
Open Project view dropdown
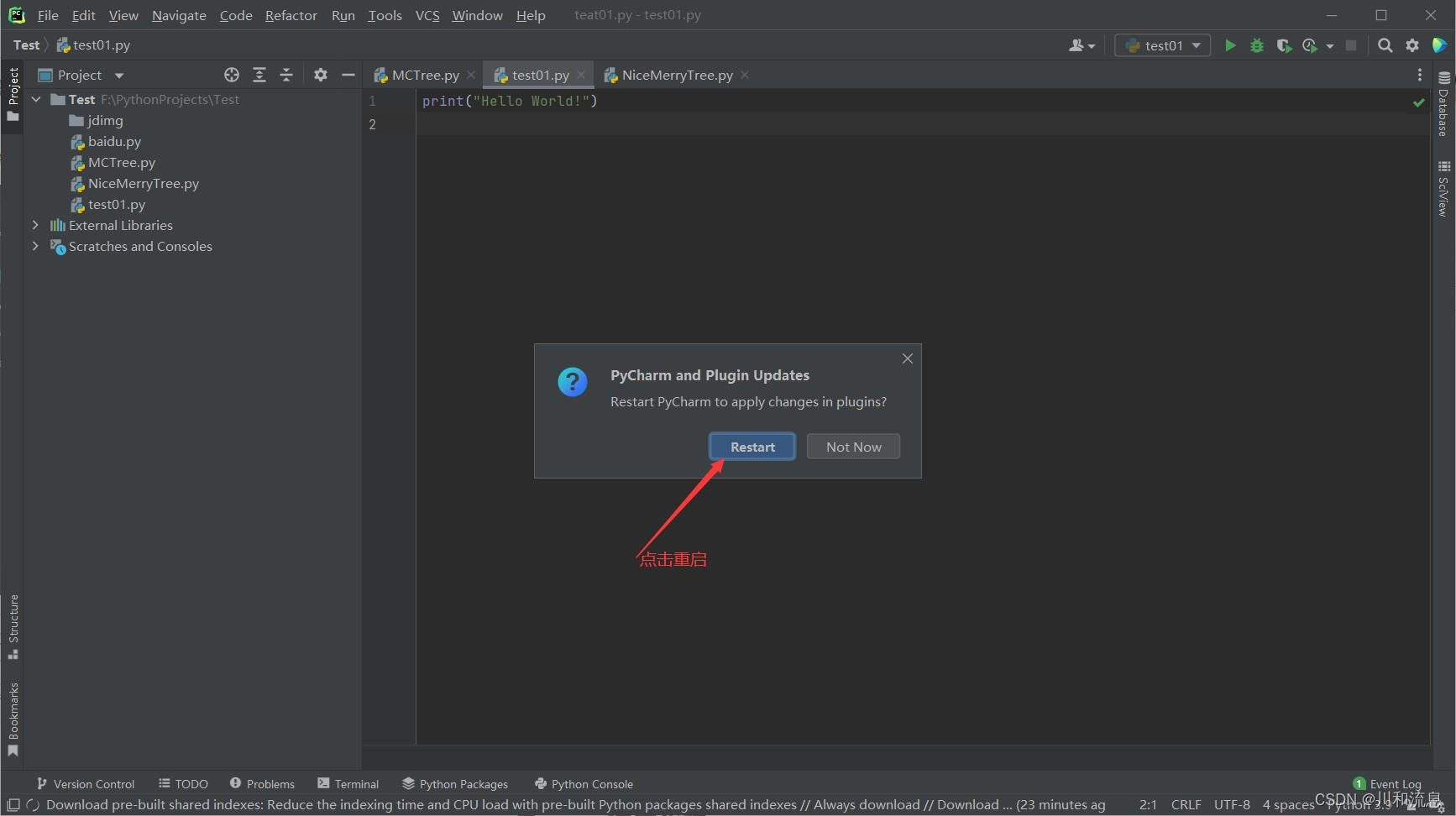tap(81, 75)
